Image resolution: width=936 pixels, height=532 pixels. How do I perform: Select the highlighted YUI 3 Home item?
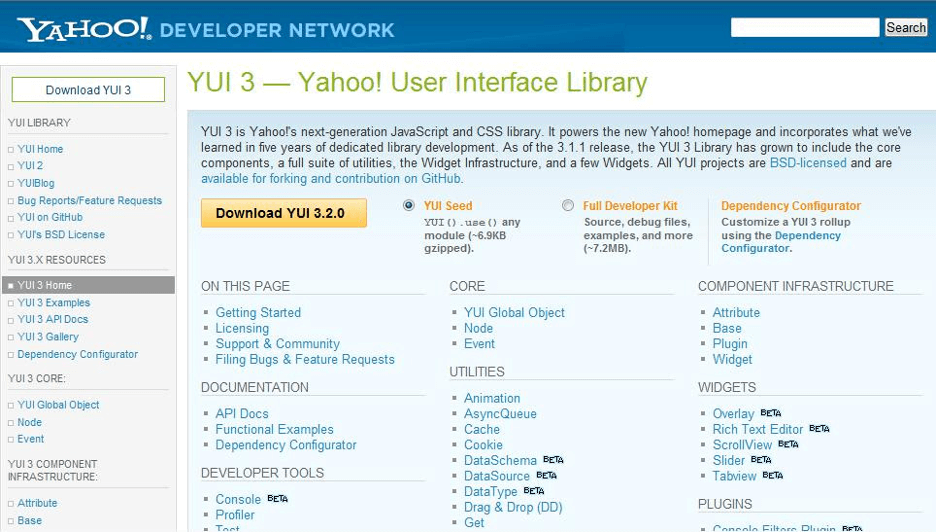coord(88,285)
